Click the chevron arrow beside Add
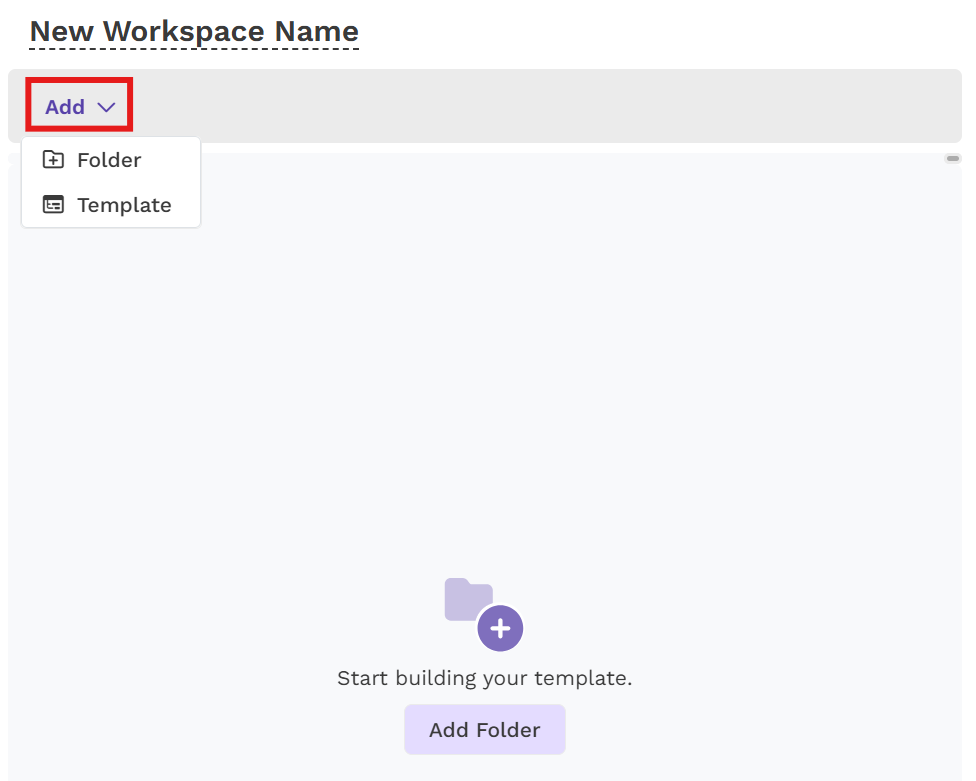 coord(106,107)
